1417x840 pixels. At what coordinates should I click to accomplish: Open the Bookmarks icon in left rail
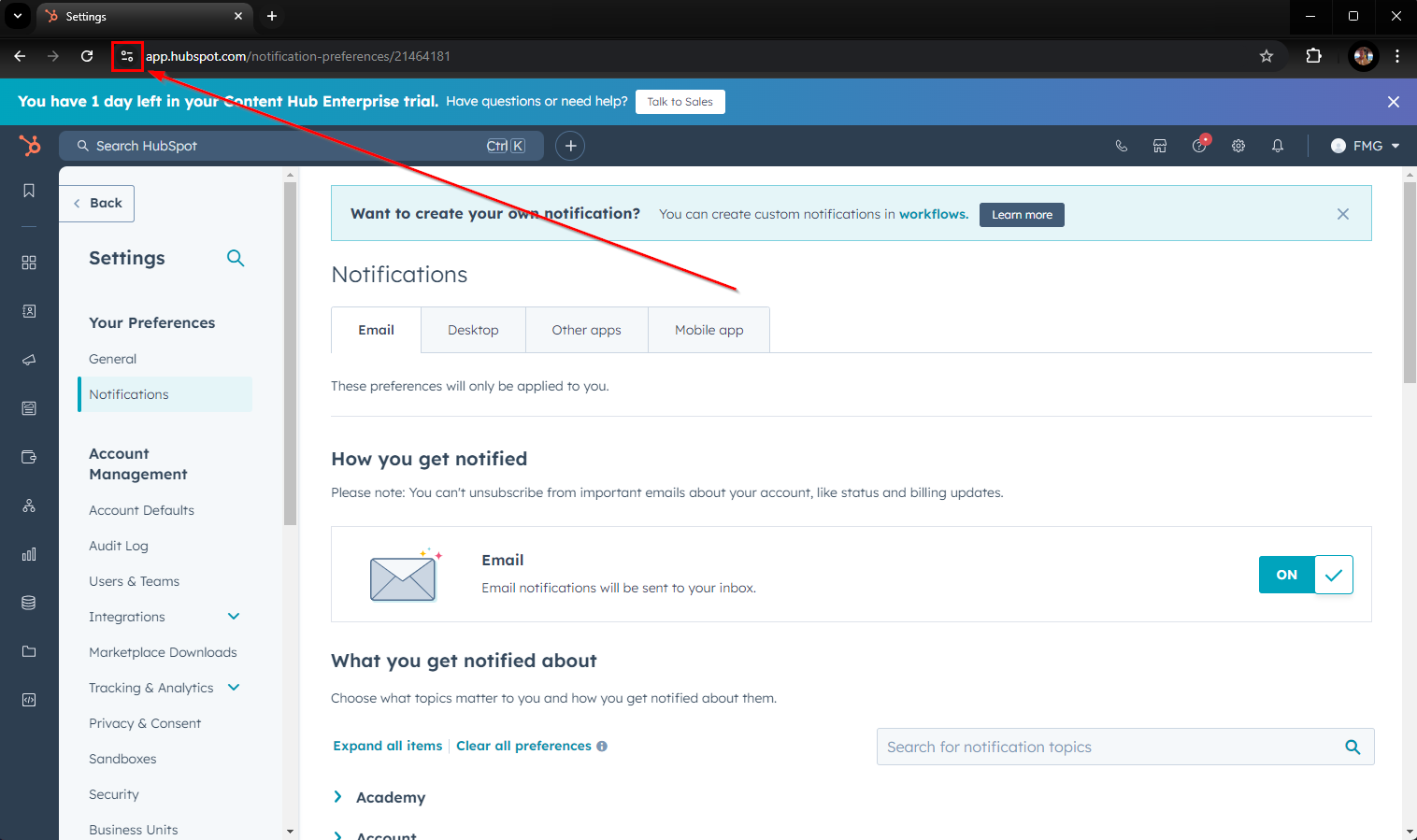(29, 191)
